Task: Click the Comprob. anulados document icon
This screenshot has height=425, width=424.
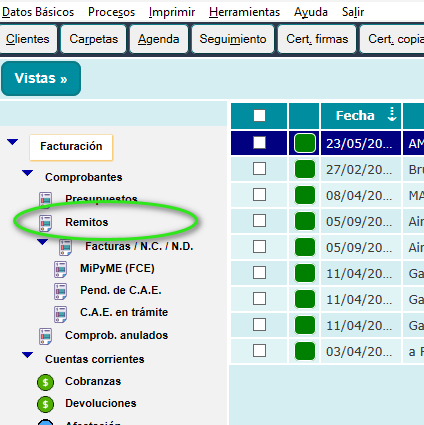Action: tap(46, 336)
